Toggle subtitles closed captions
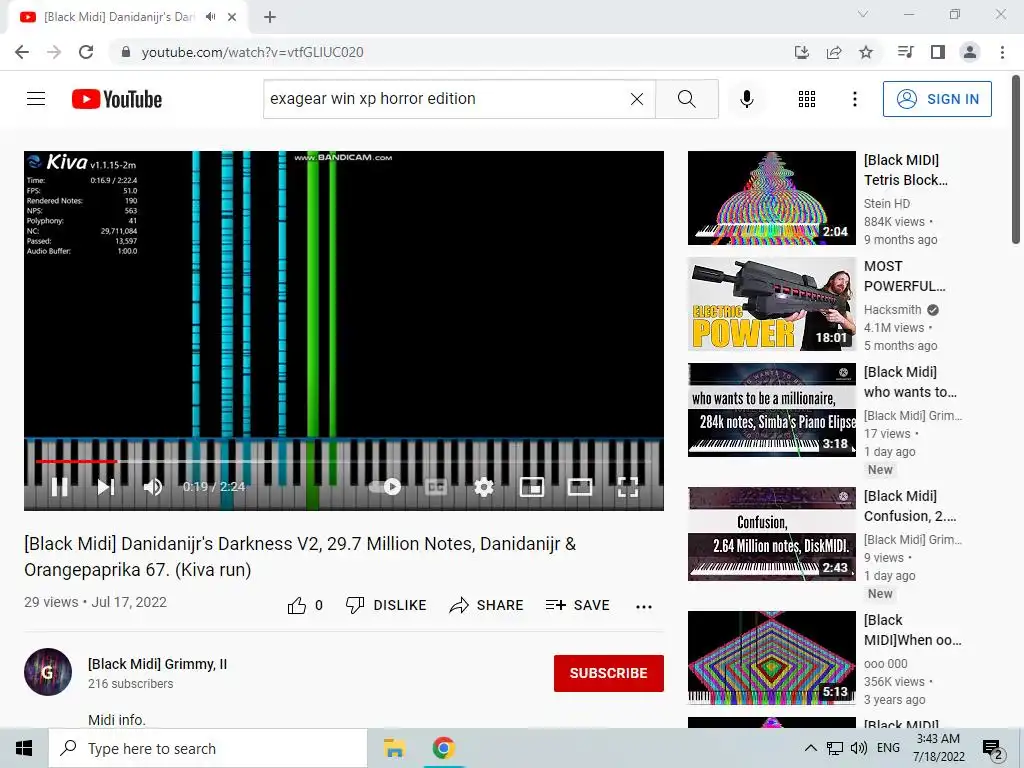 [436, 487]
